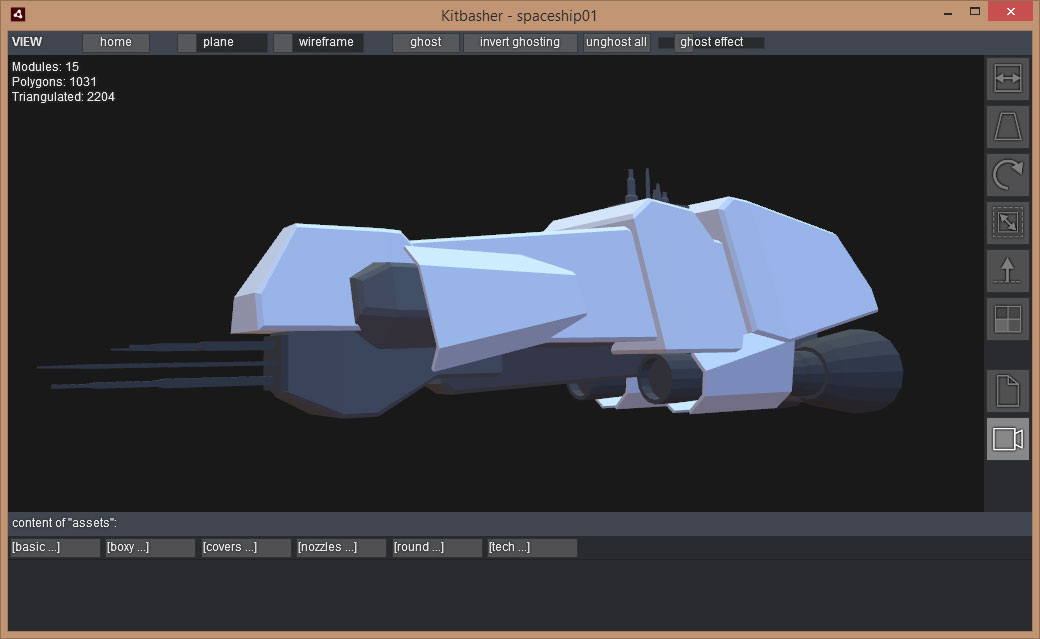
Task: Click the trapezoid perspective tool icon
Action: 1007,128
